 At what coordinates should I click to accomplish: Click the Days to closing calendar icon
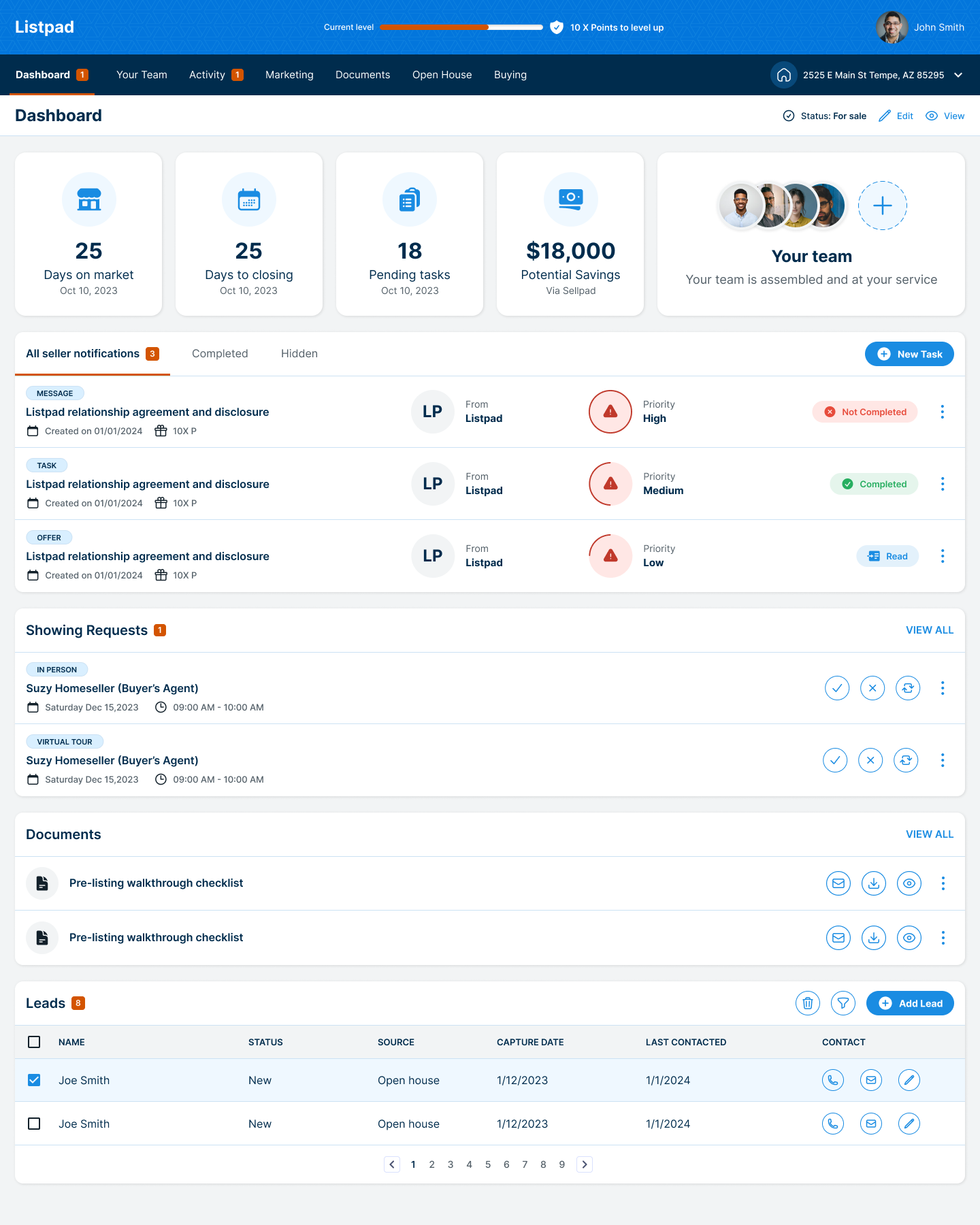(249, 199)
